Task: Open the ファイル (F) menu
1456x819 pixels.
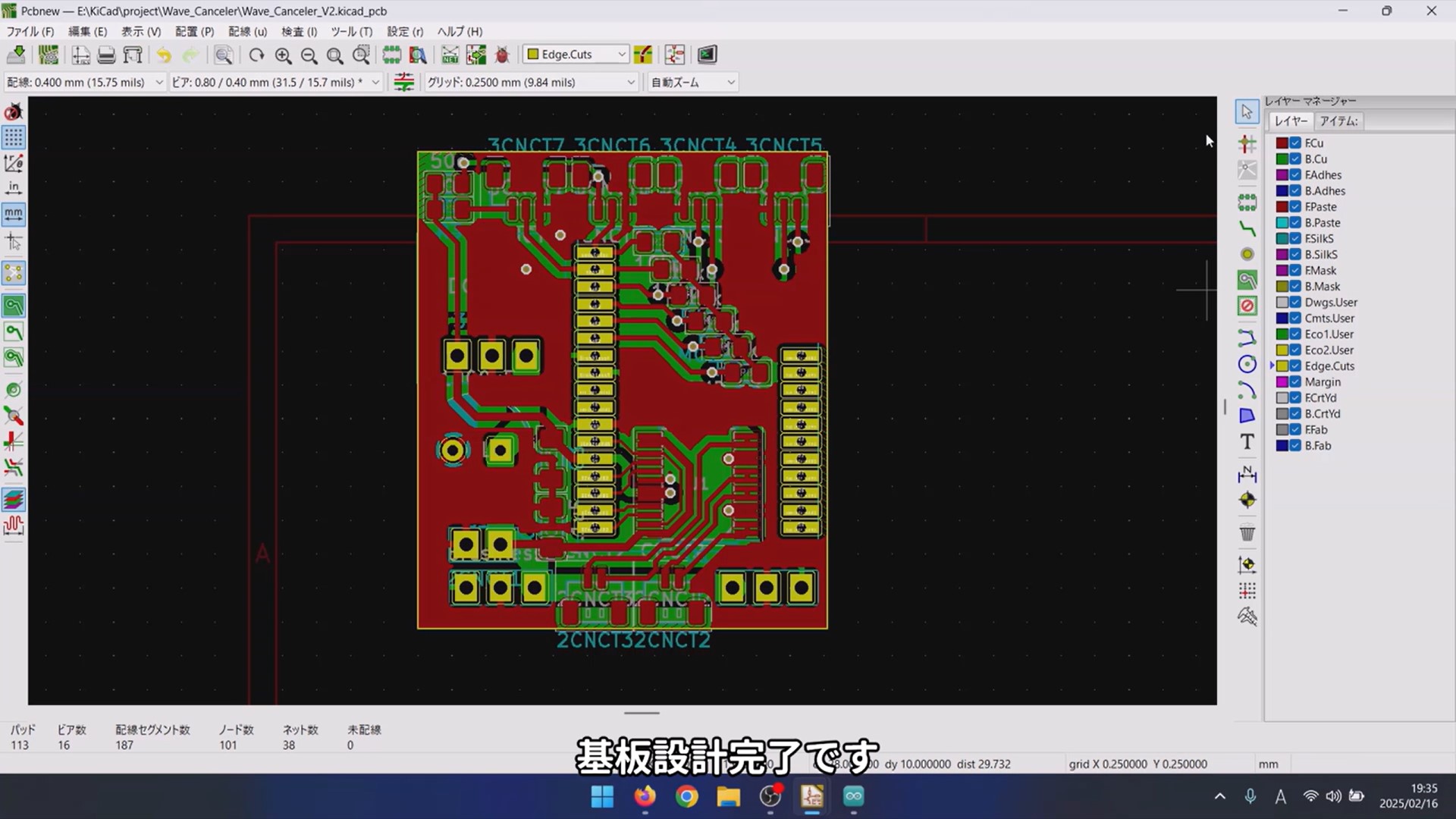Action: [x=30, y=31]
